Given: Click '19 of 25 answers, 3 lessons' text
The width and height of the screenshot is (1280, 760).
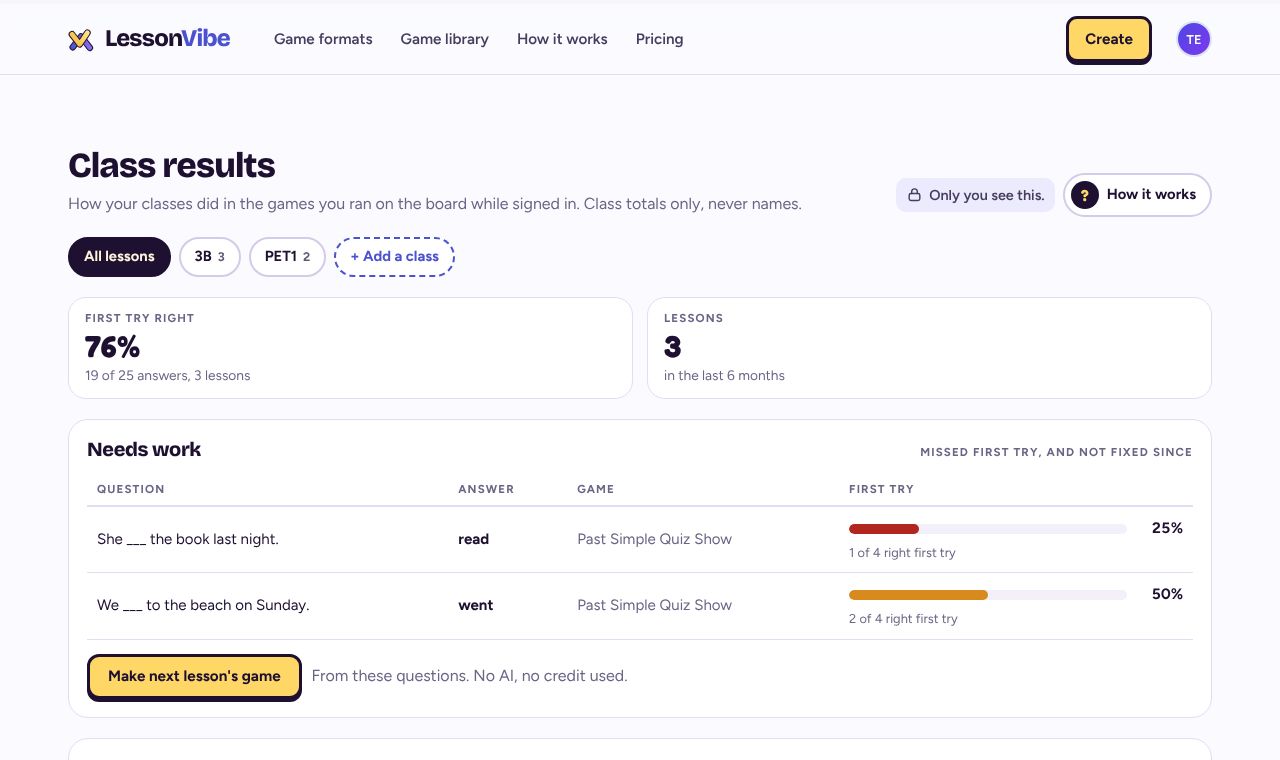Looking at the screenshot, I should (x=168, y=376).
